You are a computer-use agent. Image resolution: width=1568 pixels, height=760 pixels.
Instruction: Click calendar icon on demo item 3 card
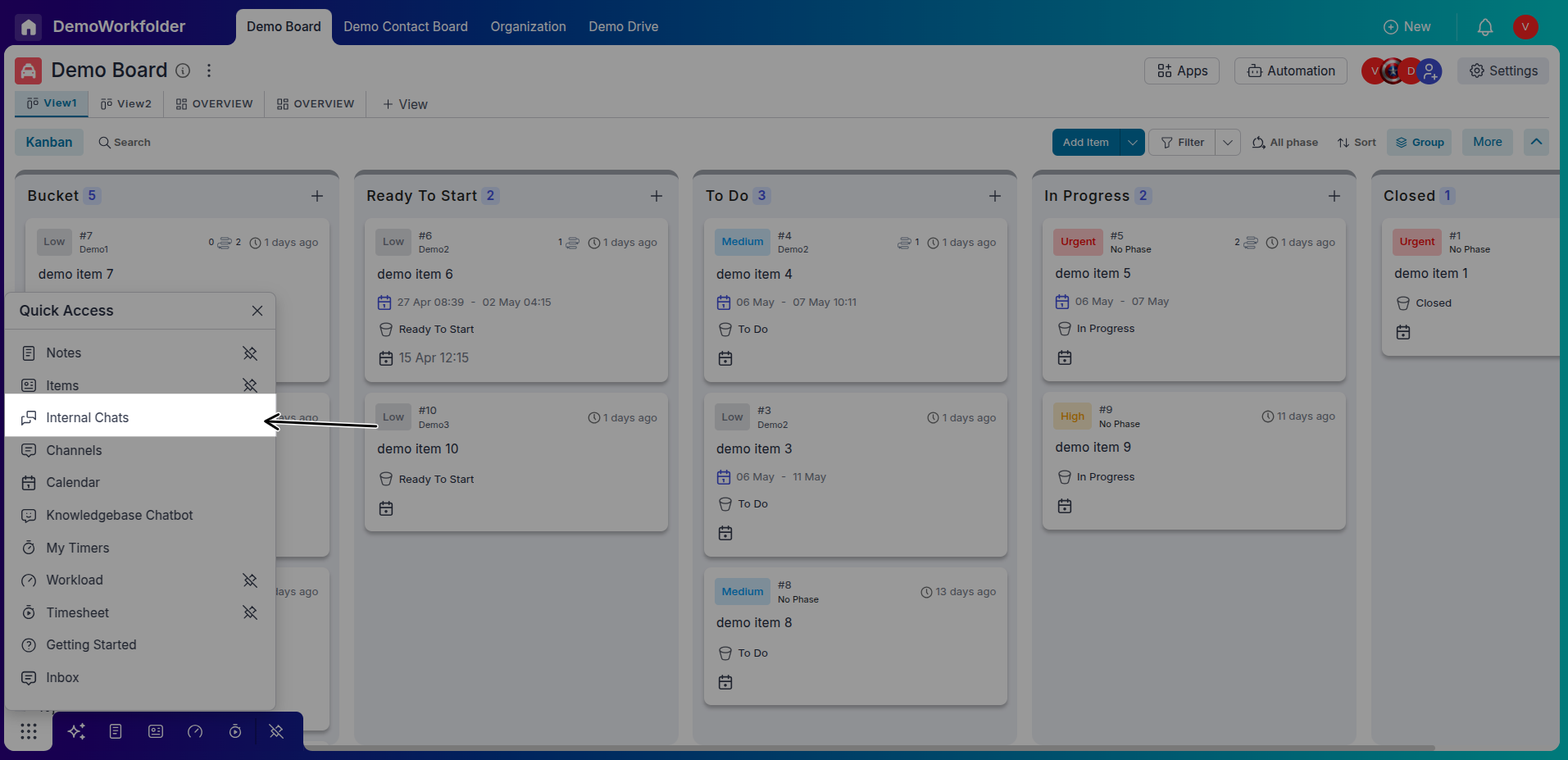point(725,534)
